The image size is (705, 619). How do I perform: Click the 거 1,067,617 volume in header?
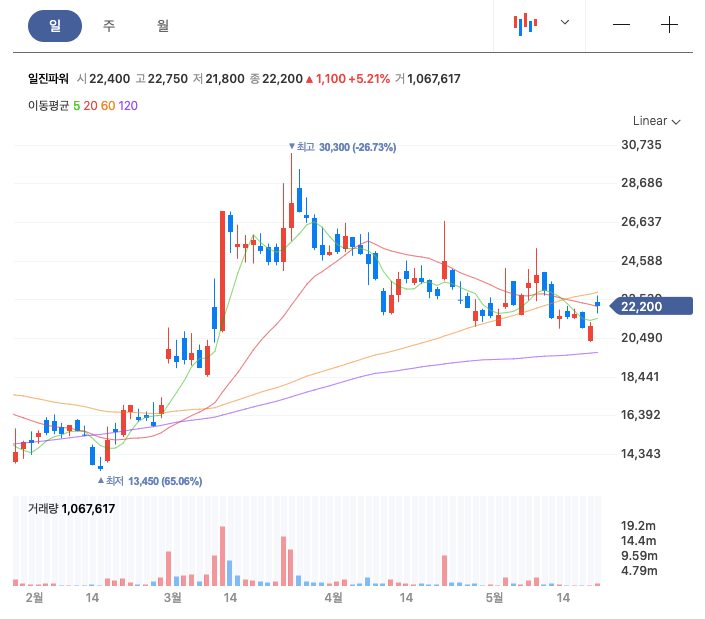428,79
